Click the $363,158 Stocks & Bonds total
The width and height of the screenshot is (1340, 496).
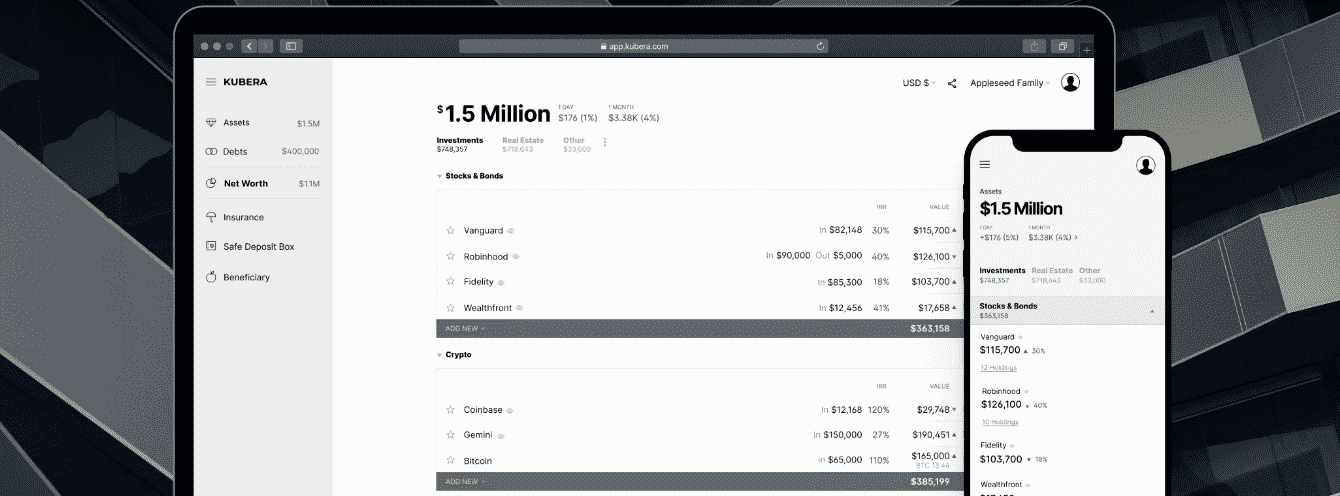929,328
